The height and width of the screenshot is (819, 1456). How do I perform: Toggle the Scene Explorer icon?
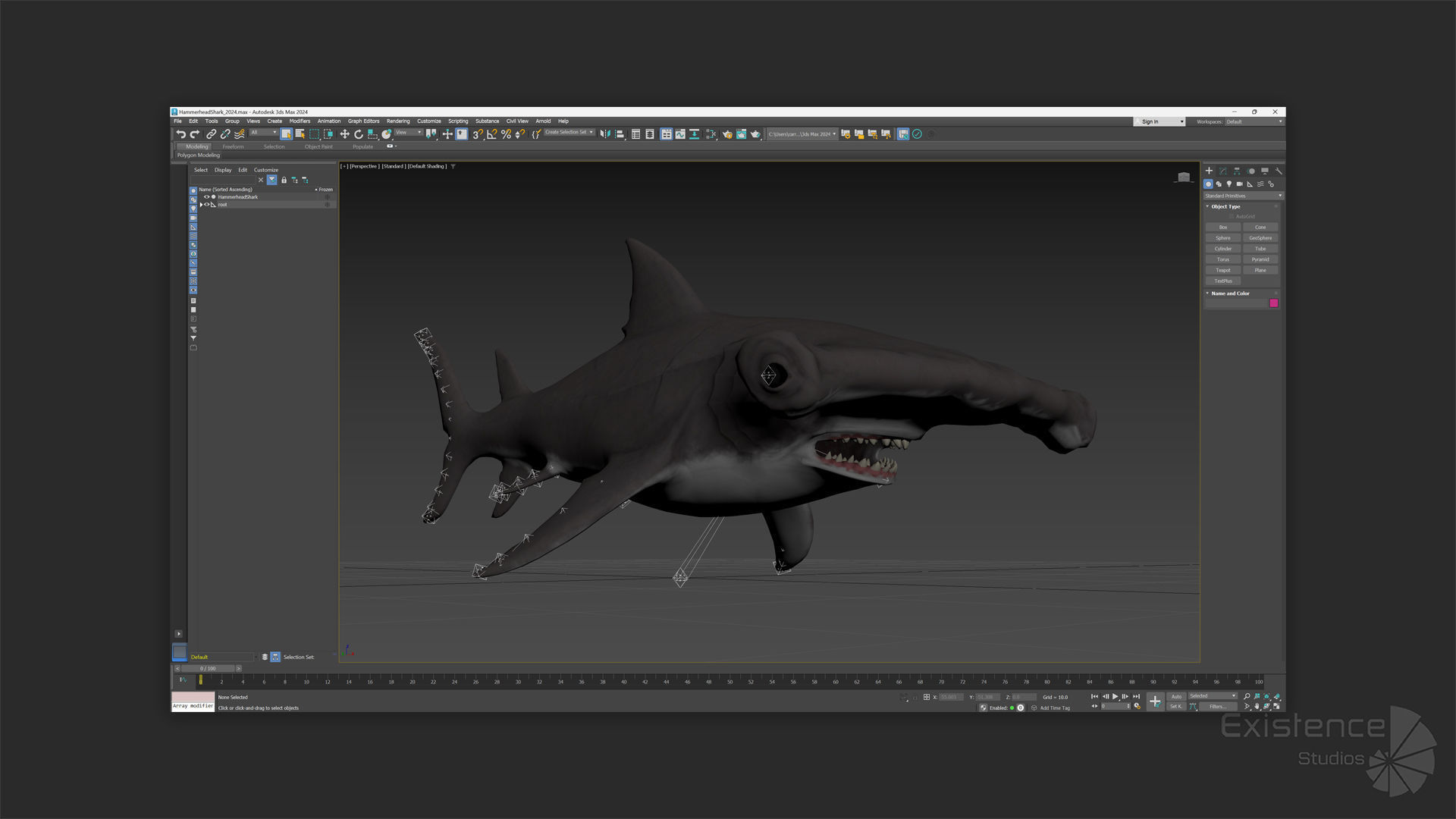[636, 134]
